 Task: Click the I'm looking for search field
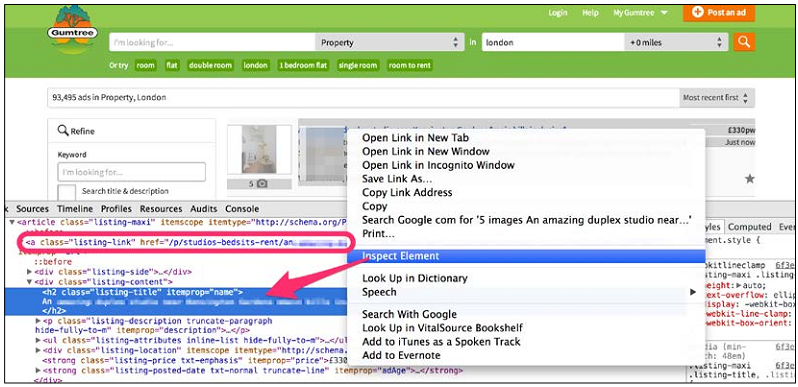(x=212, y=43)
